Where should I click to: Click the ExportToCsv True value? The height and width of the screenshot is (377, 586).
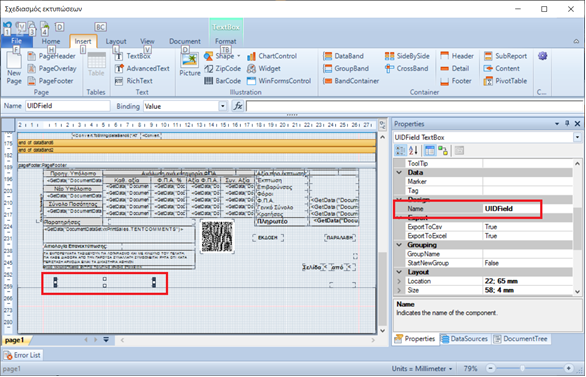(528, 227)
